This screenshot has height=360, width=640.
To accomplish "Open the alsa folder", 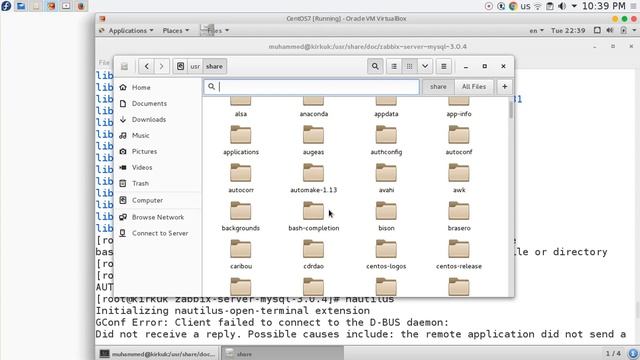I will tap(240, 107).
